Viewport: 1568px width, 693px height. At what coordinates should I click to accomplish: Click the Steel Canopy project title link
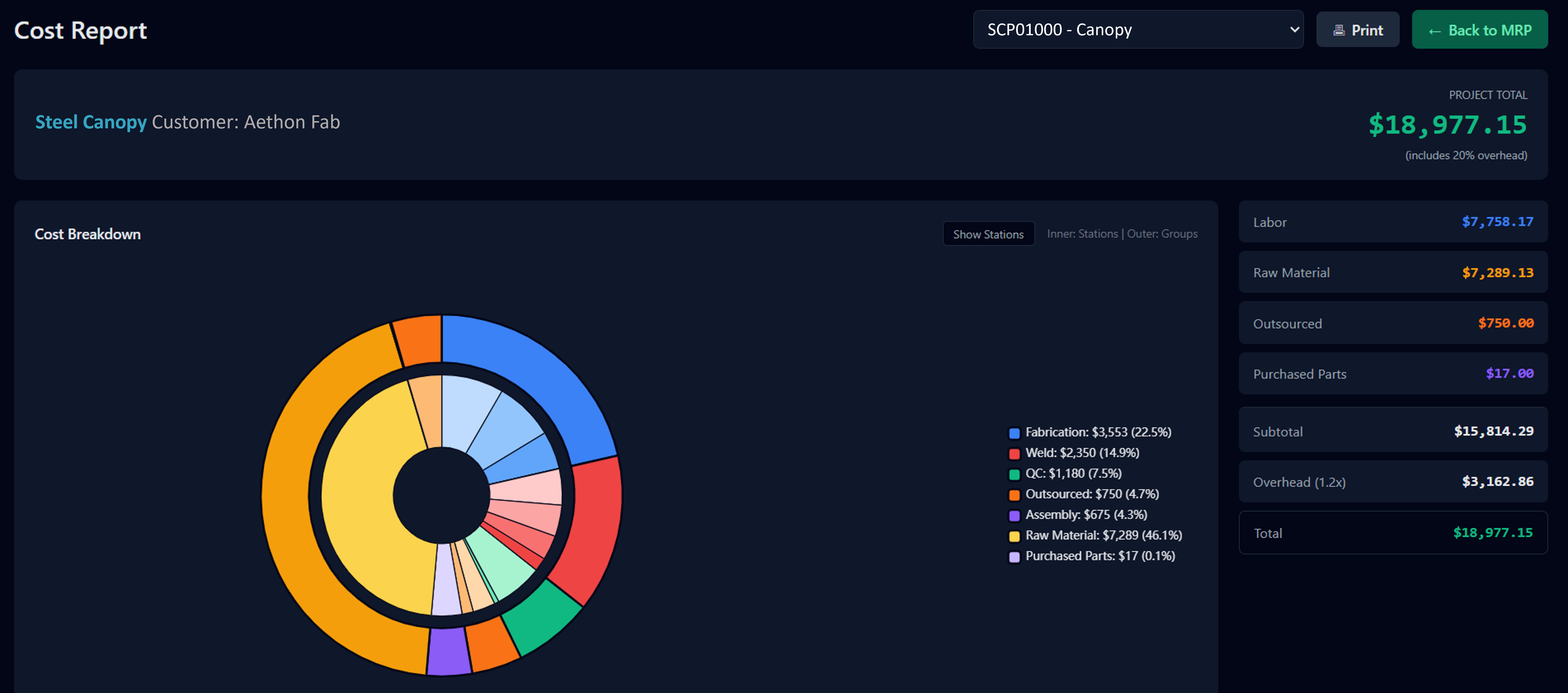pyautogui.click(x=91, y=122)
